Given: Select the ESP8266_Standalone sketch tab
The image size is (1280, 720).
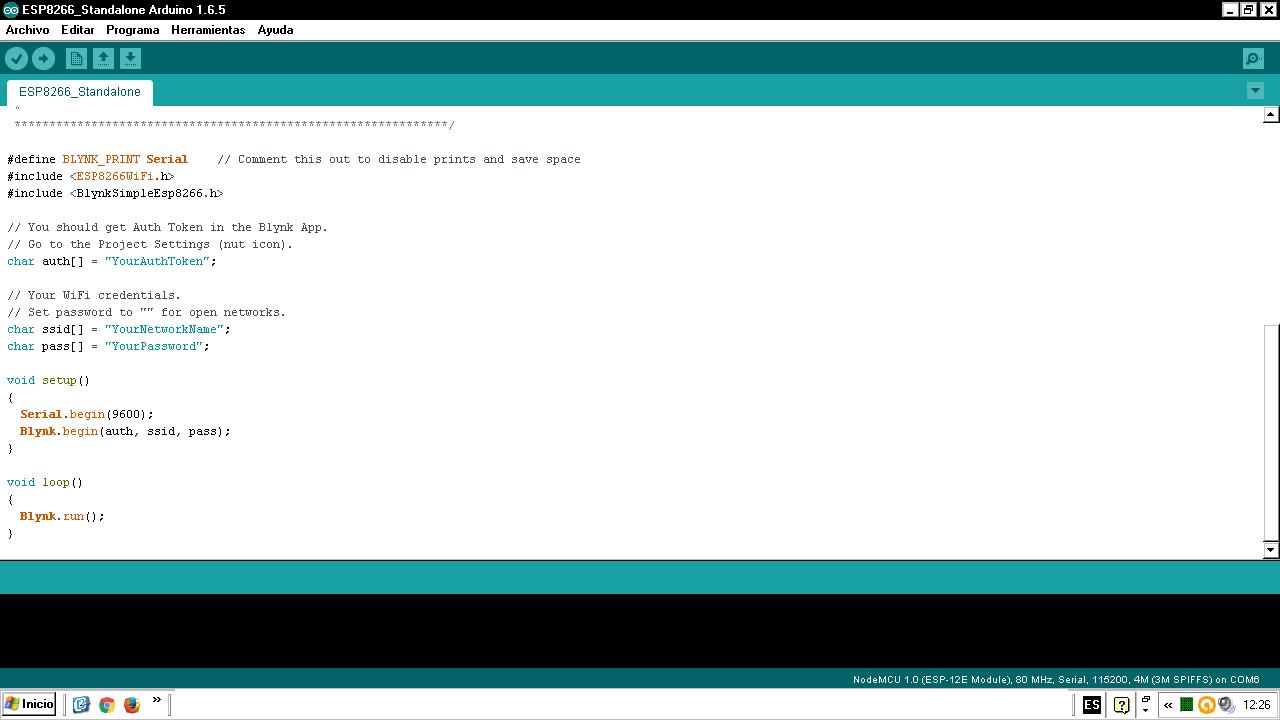Looking at the screenshot, I should [80, 92].
